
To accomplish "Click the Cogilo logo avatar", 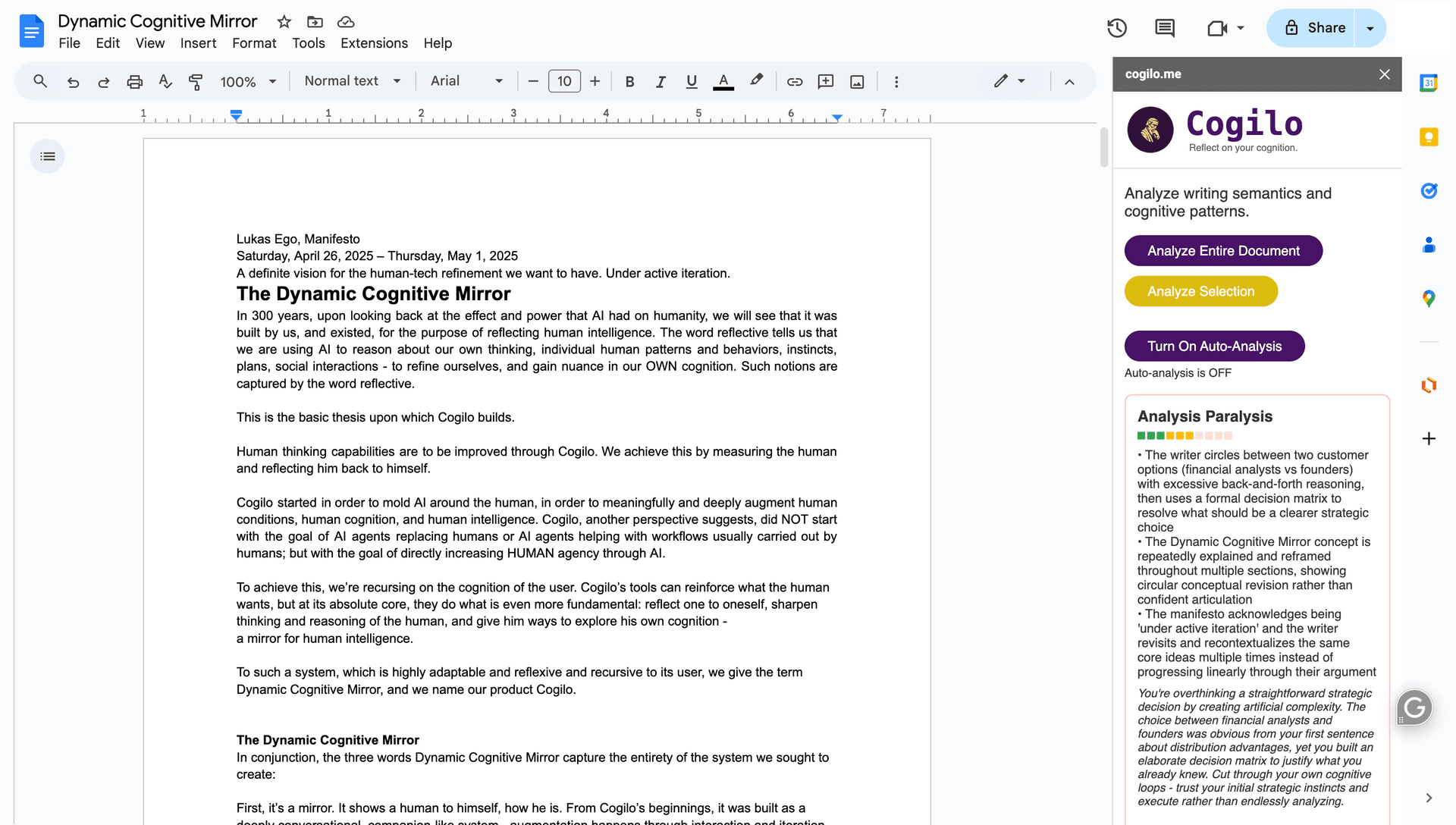I will click(x=1150, y=130).
